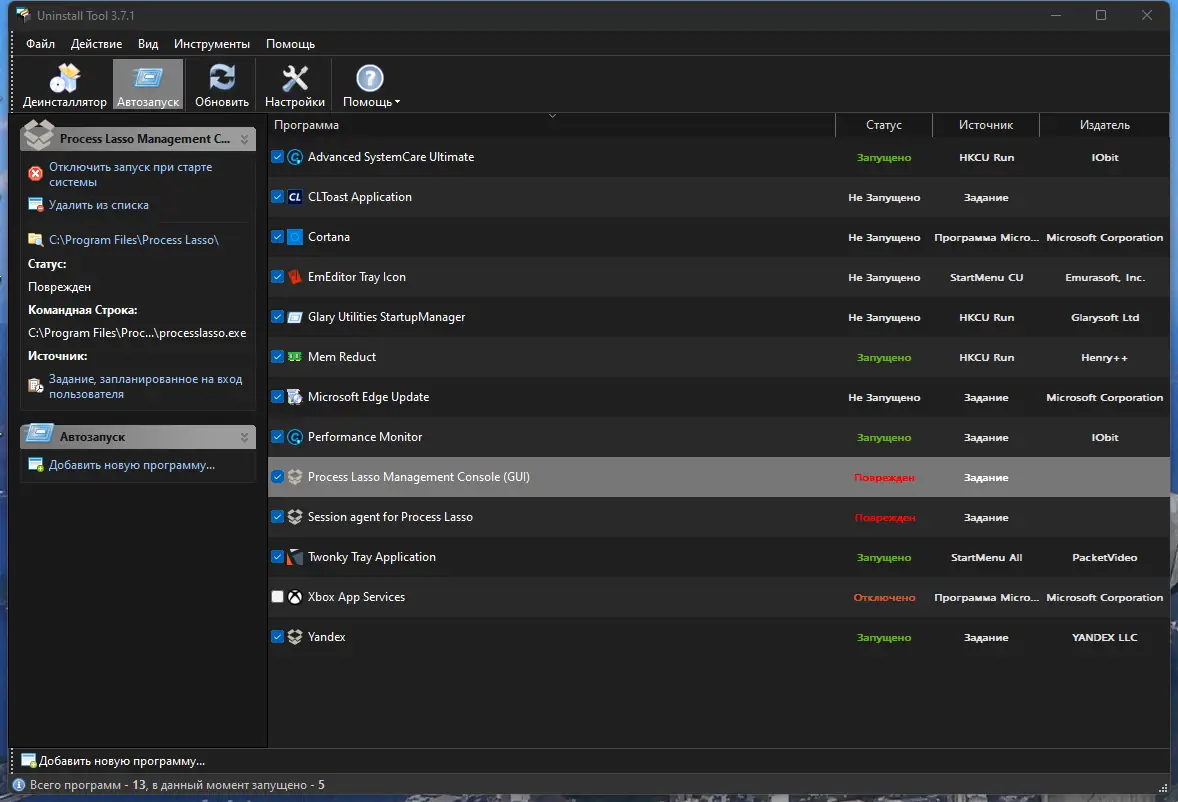The height and width of the screenshot is (802, 1178).
Task: Click the Поврежден status of Session agent
Action: pyautogui.click(x=884, y=517)
